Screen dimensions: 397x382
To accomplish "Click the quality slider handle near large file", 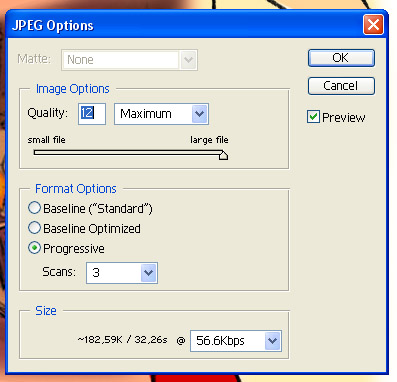I will pos(223,155).
